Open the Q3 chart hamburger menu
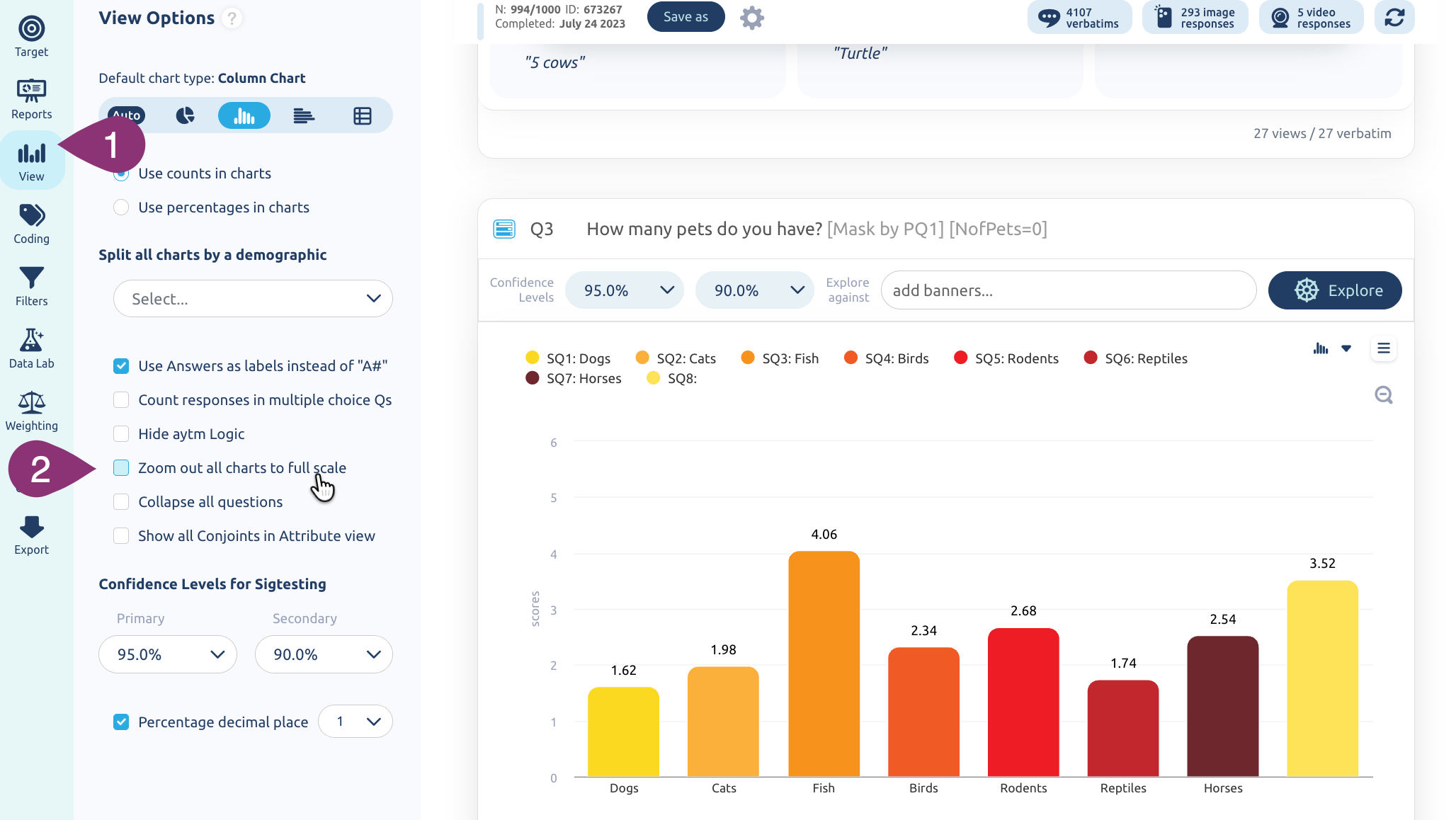The height and width of the screenshot is (820, 1456). tap(1383, 348)
